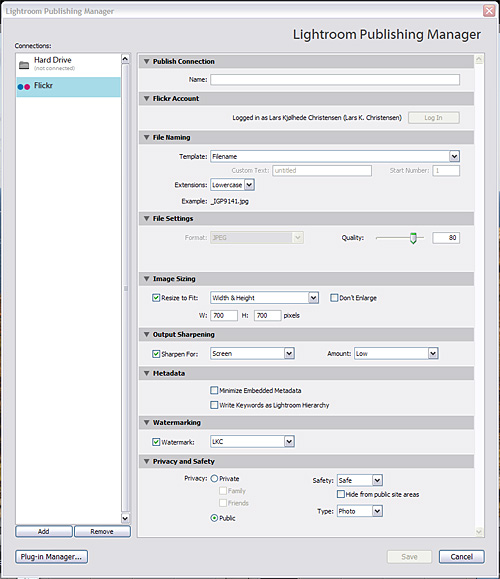Select the Hard Drive folder icon
The image size is (500, 579).
coord(24,65)
